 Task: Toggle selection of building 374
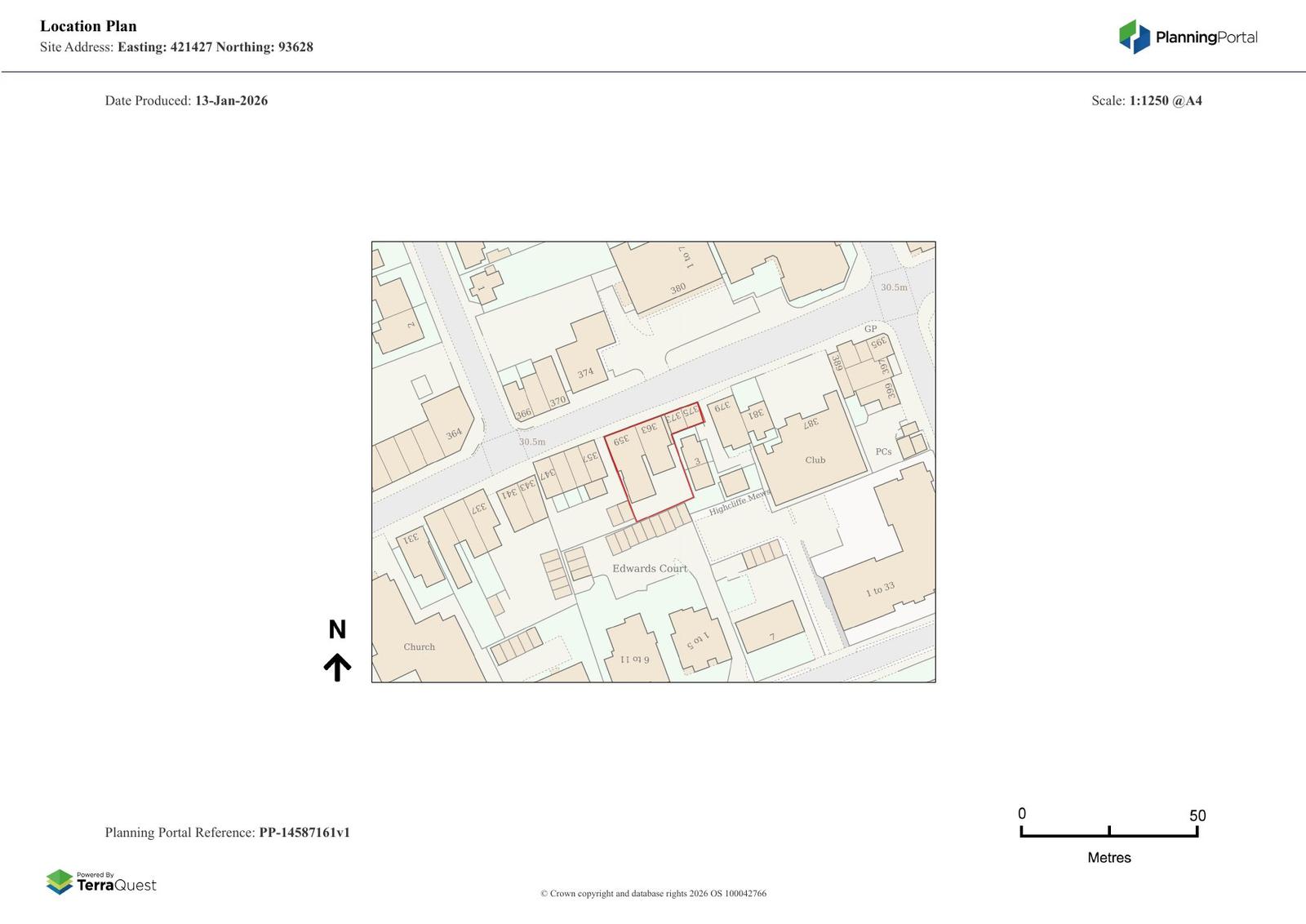click(584, 371)
